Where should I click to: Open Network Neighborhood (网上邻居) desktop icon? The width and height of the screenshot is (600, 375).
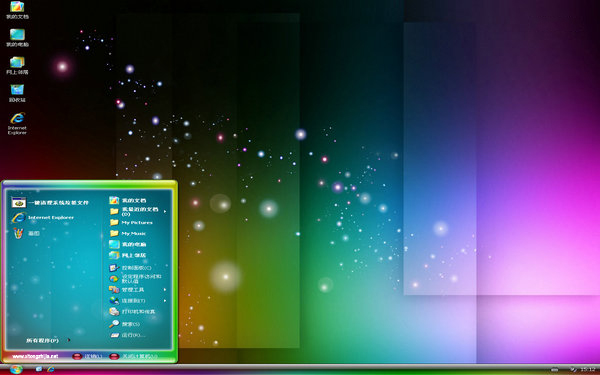coord(17,65)
